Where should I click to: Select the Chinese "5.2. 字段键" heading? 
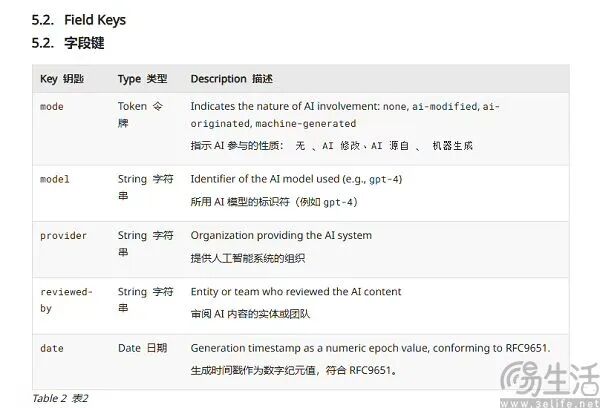(68, 43)
